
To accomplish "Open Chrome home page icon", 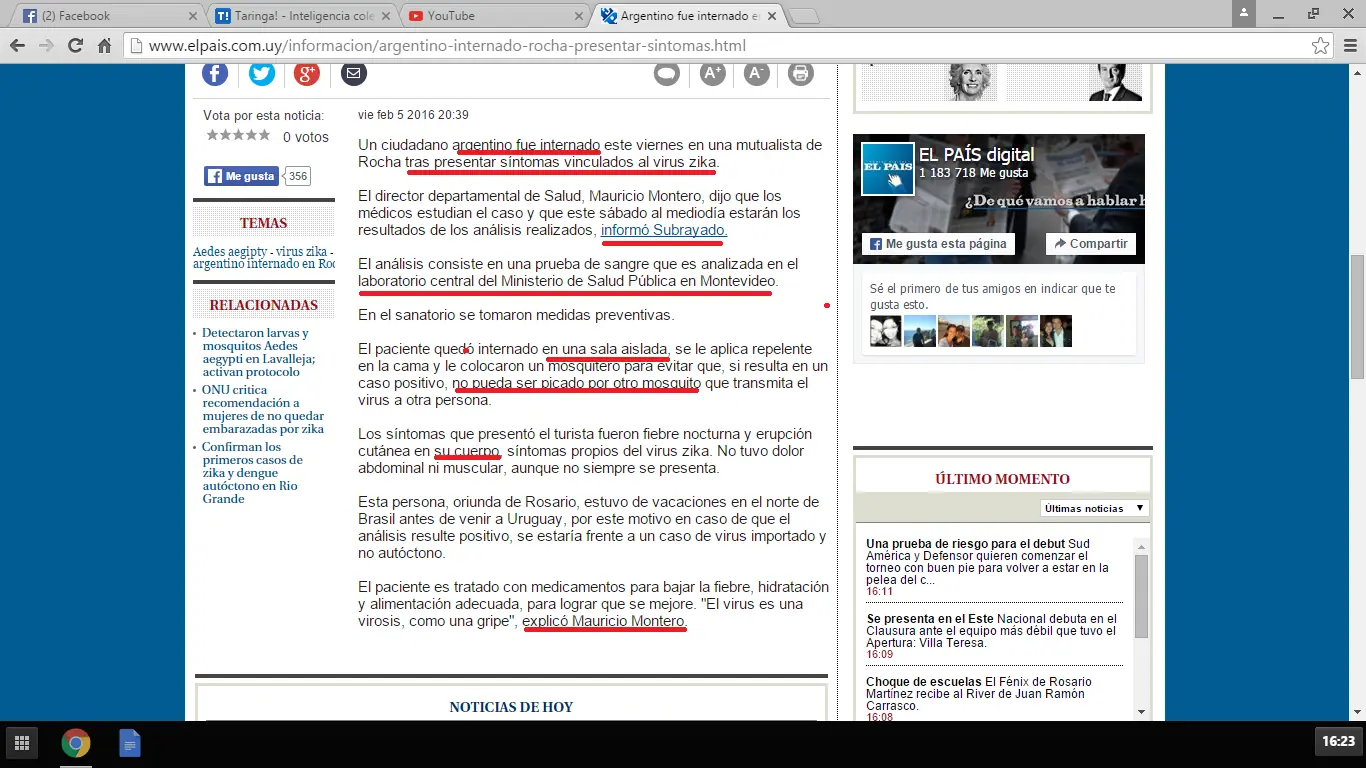I will pos(104,46).
